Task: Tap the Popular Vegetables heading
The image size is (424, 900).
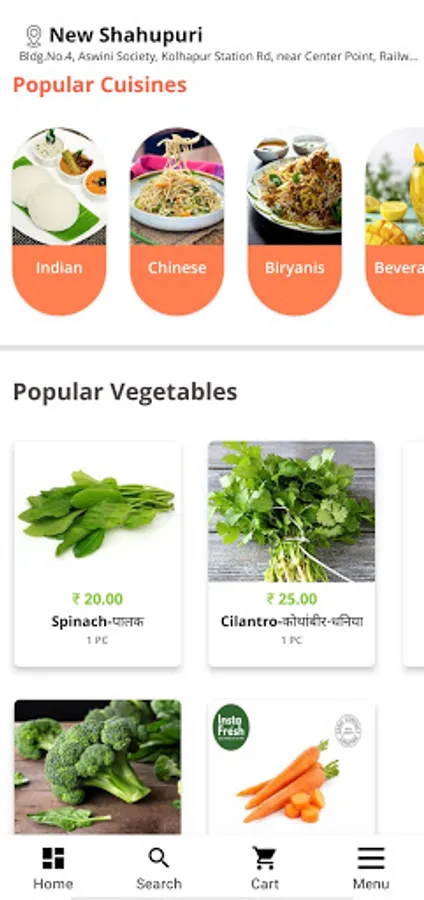Action: [x=125, y=393]
